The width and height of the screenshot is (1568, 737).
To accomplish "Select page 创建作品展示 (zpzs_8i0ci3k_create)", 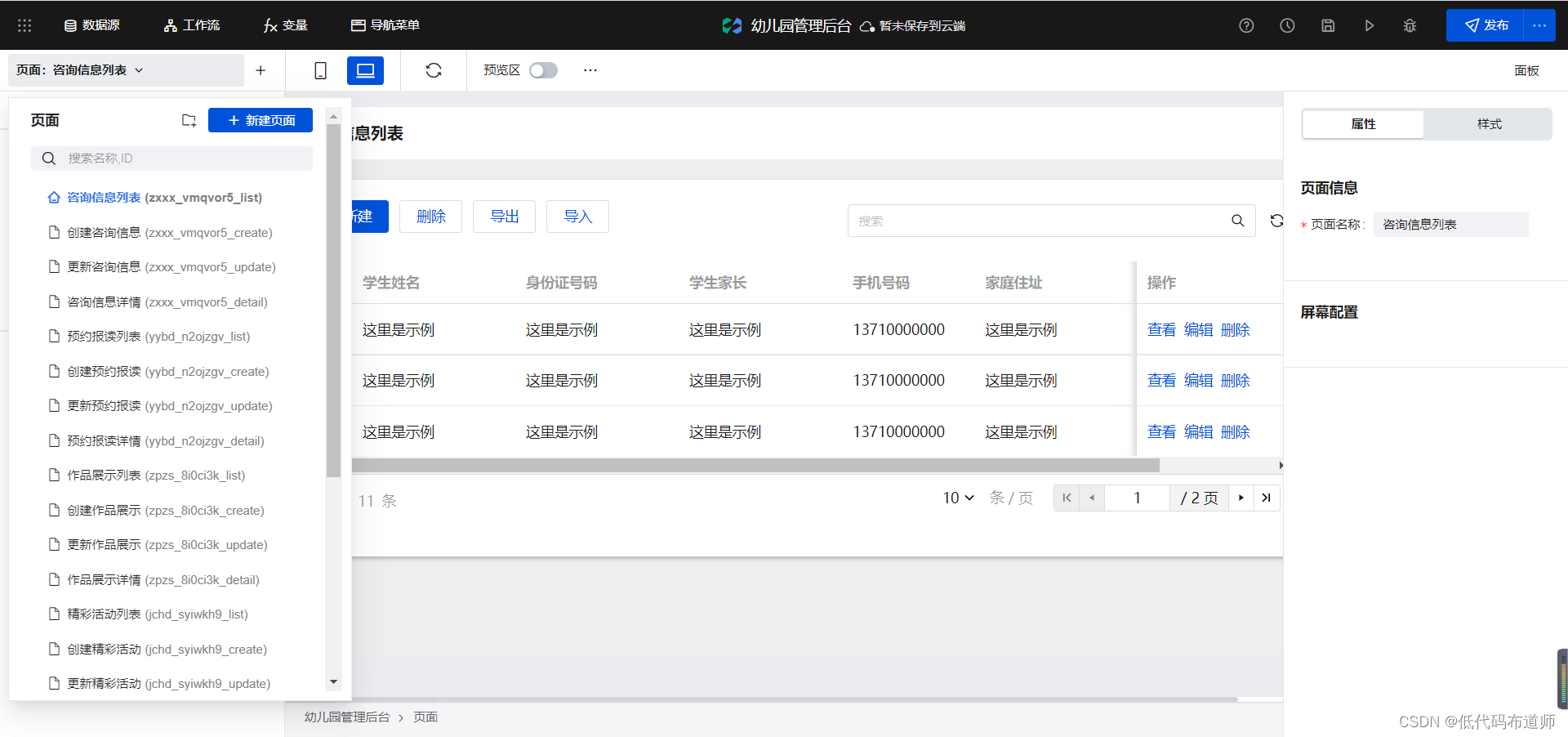I will click(x=166, y=511).
